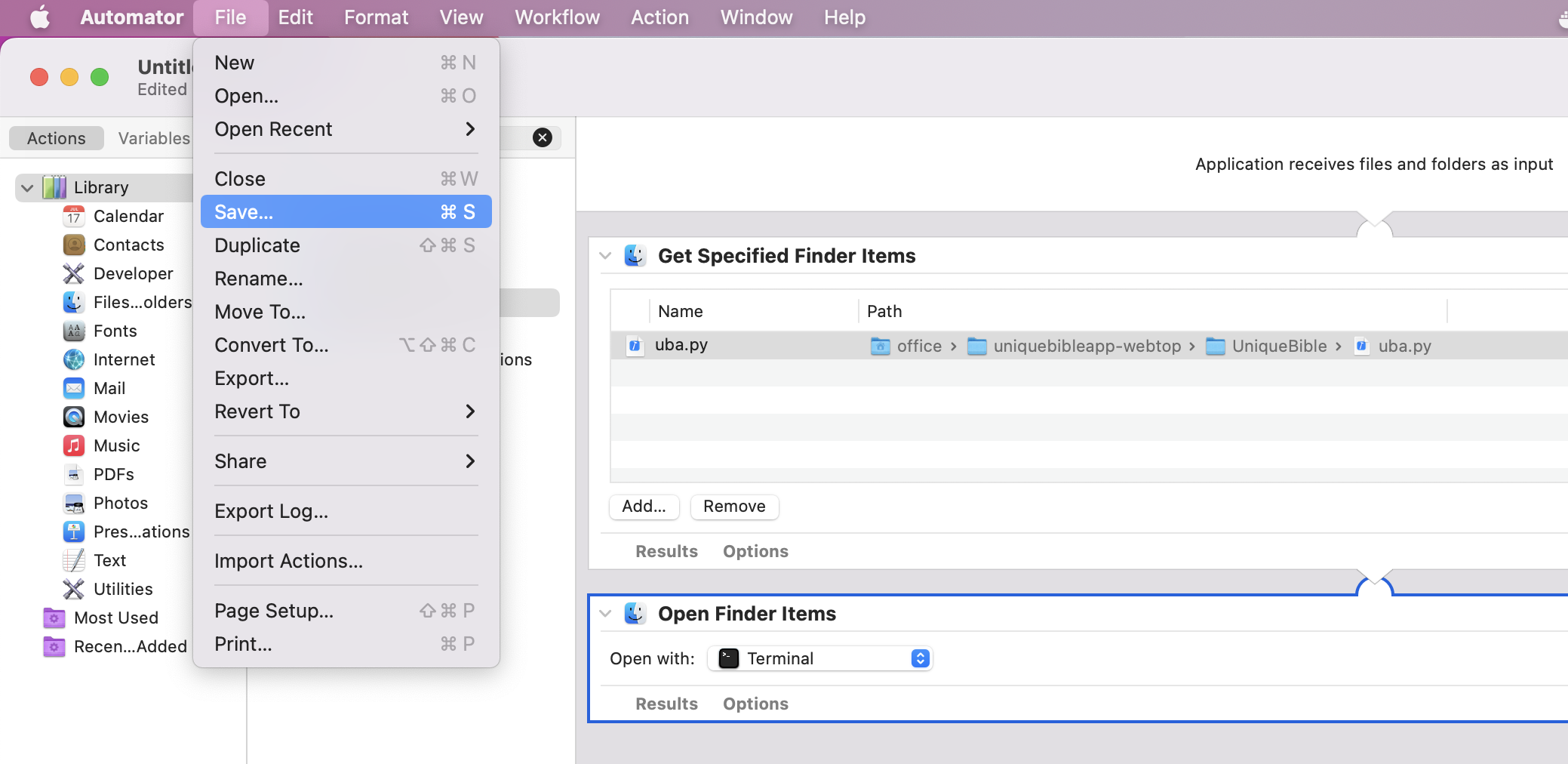Image resolution: width=1568 pixels, height=764 pixels.
Task: Expand Share submenu
Action: point(346,461)
